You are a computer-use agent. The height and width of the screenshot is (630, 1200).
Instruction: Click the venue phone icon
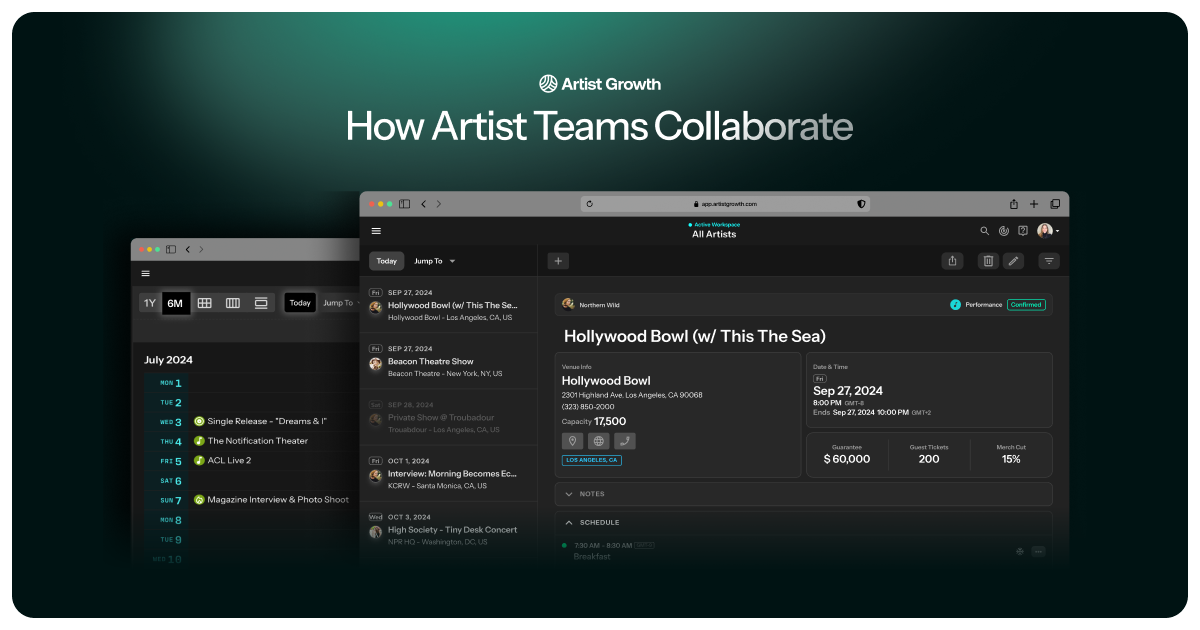(625, 441)
